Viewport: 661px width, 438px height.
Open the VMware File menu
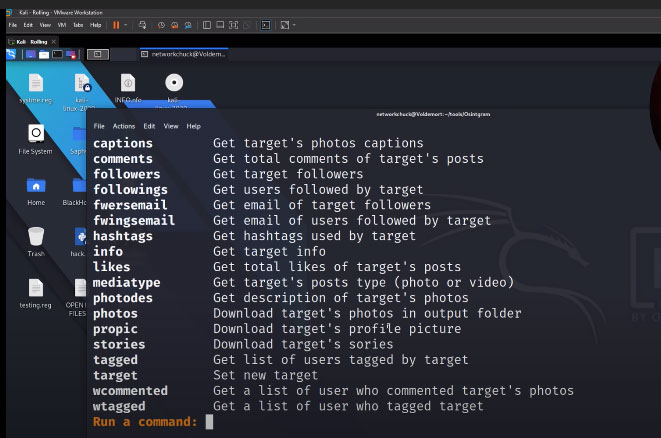point(13,25)
